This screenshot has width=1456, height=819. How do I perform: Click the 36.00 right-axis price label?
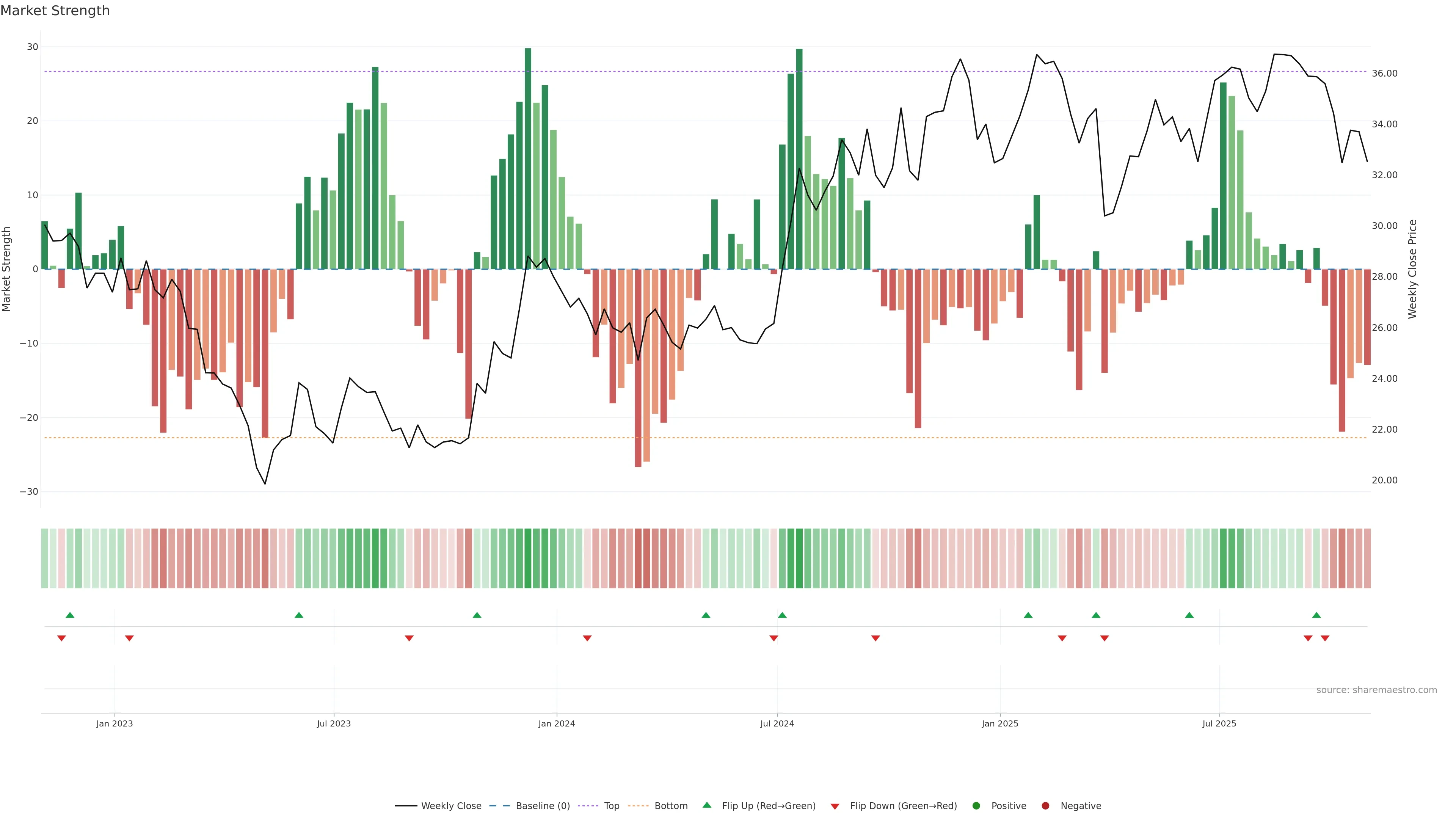tap(1384, 74)
